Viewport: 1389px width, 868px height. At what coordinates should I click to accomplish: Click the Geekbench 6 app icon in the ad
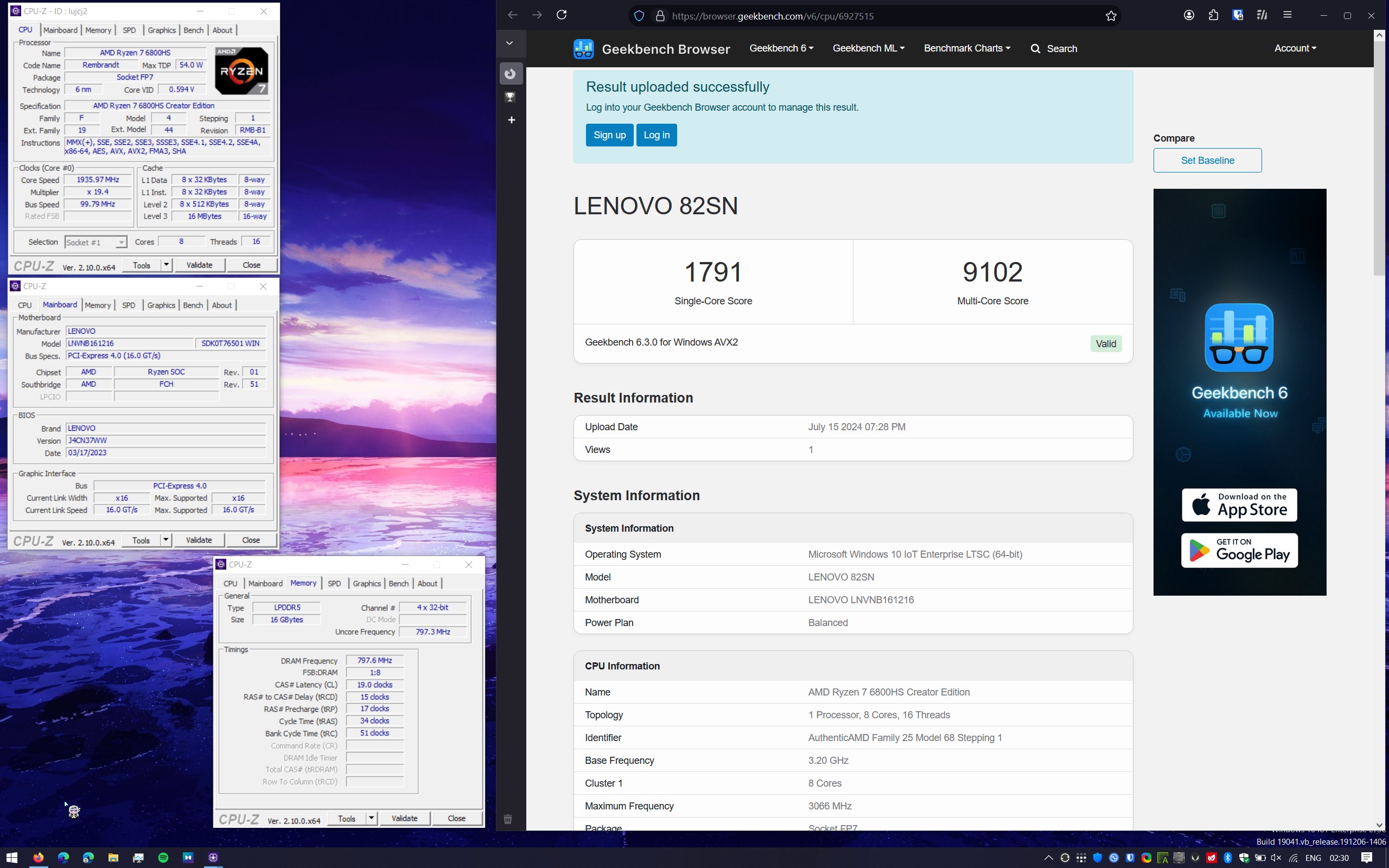pos(1239,337)
